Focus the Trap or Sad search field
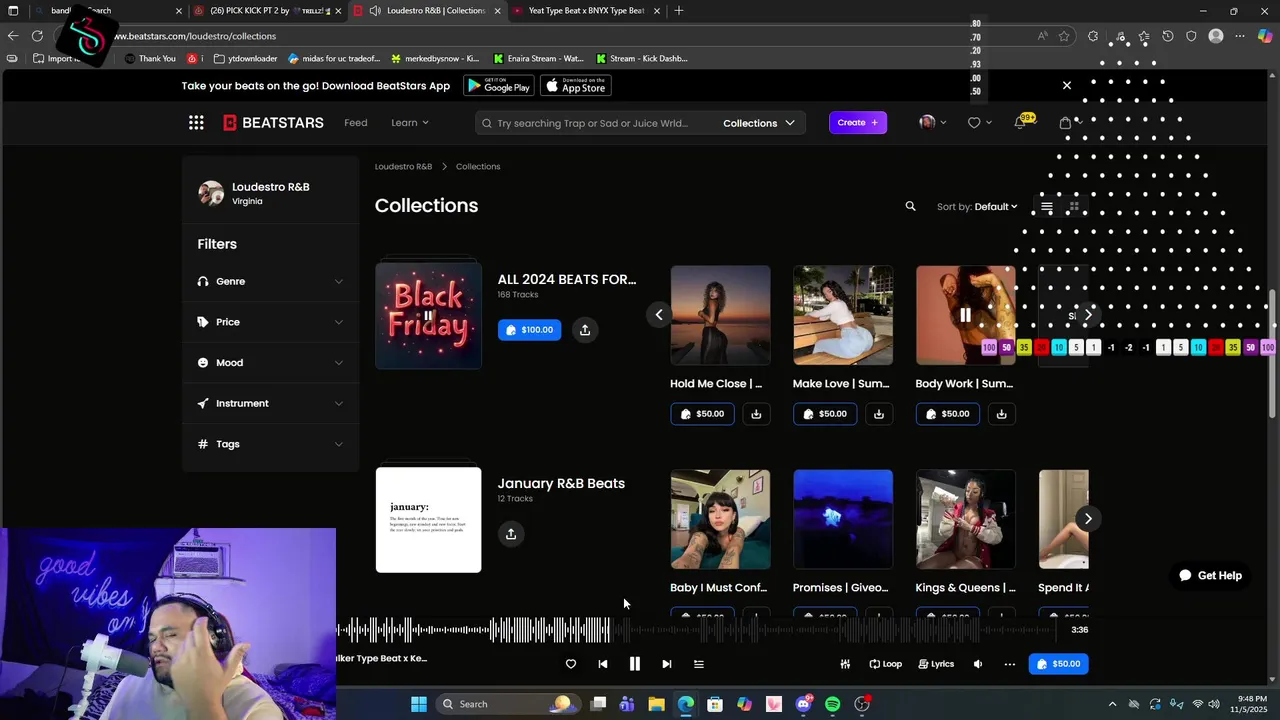 (595, 123)
